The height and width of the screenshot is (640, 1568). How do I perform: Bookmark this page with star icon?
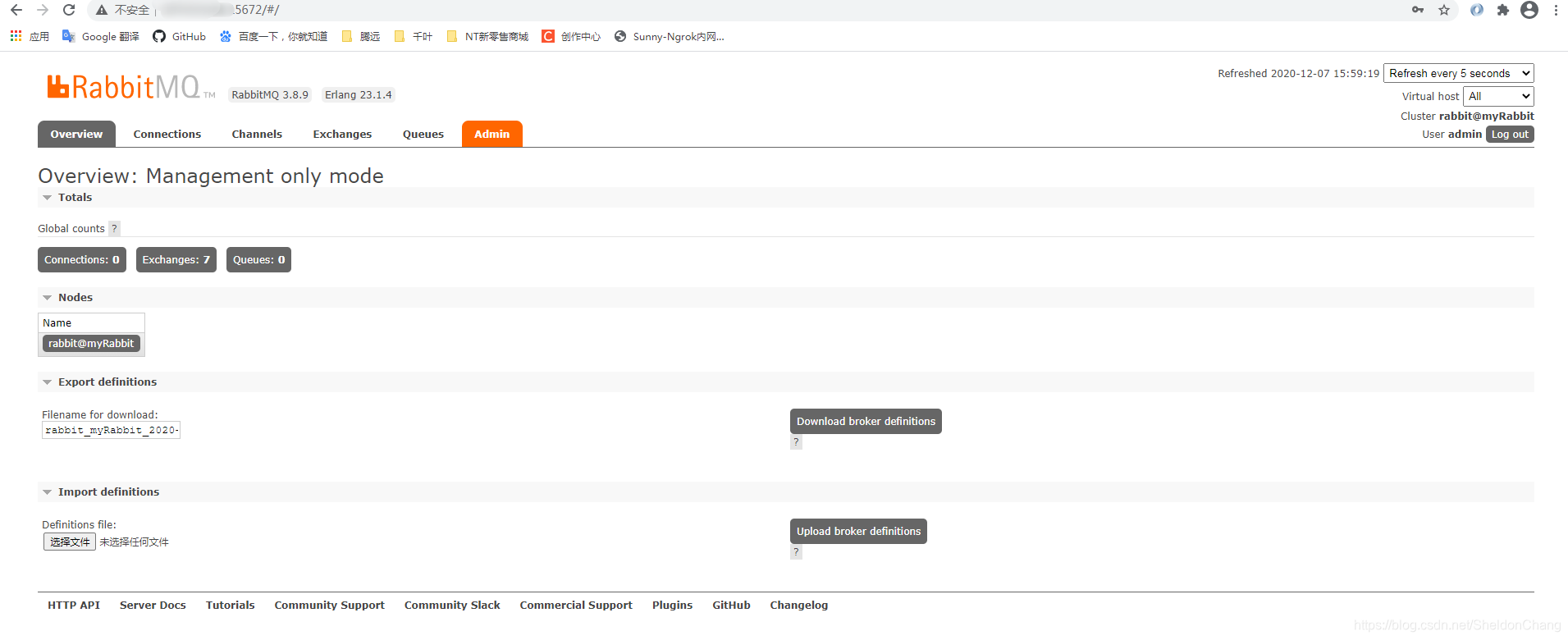[1444, 10]
